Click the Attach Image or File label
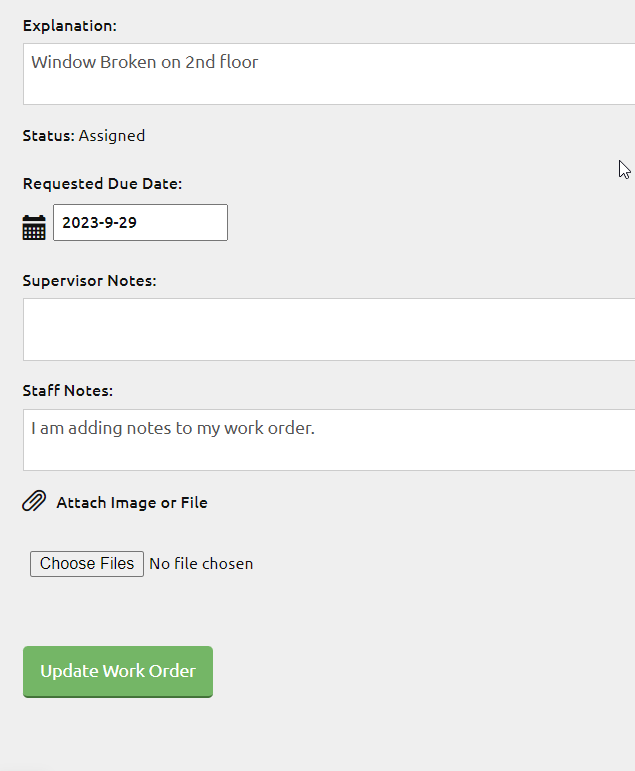The image size is (635, 771). point(132,503)
